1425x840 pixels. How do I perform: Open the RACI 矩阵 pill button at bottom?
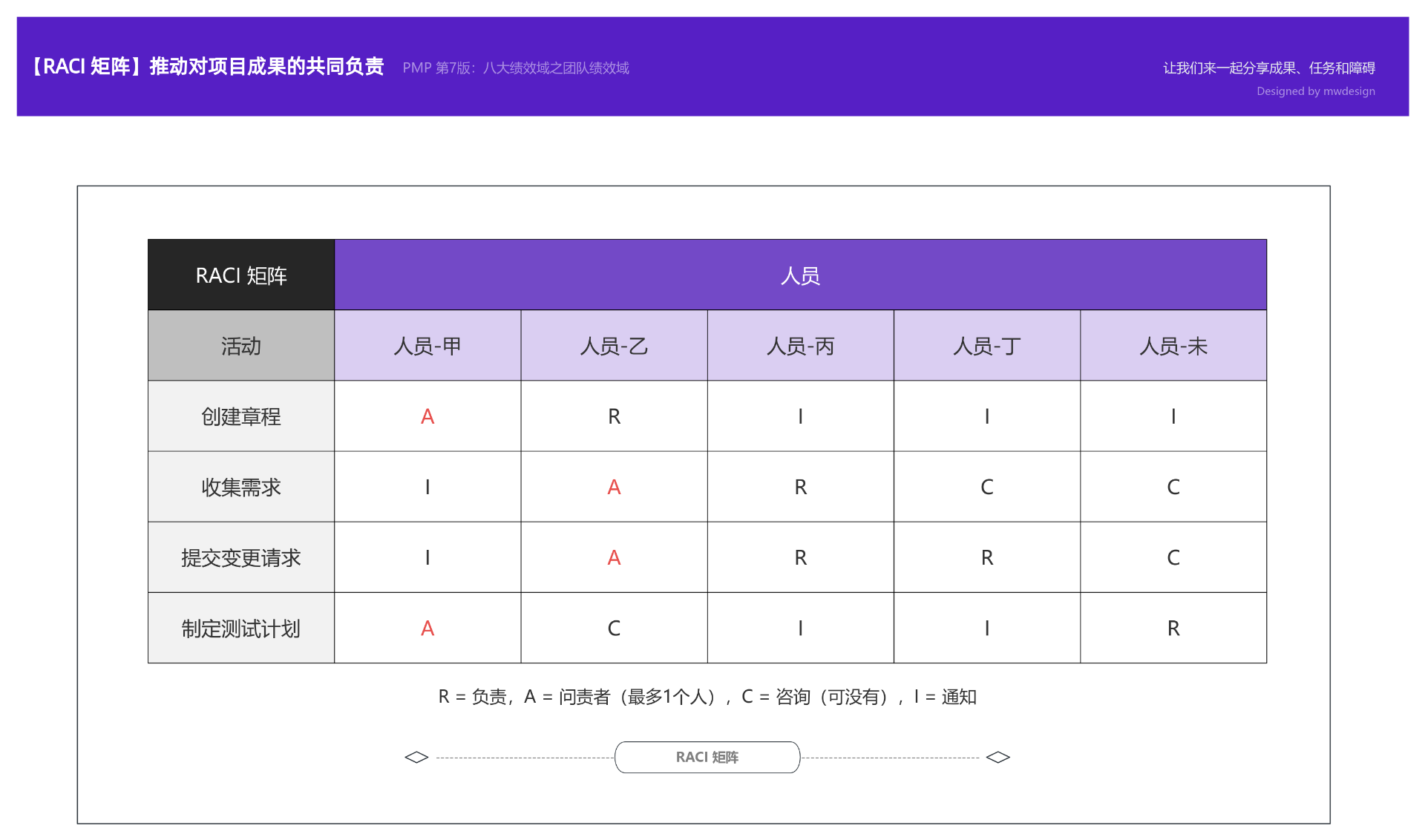pos(707,757)
